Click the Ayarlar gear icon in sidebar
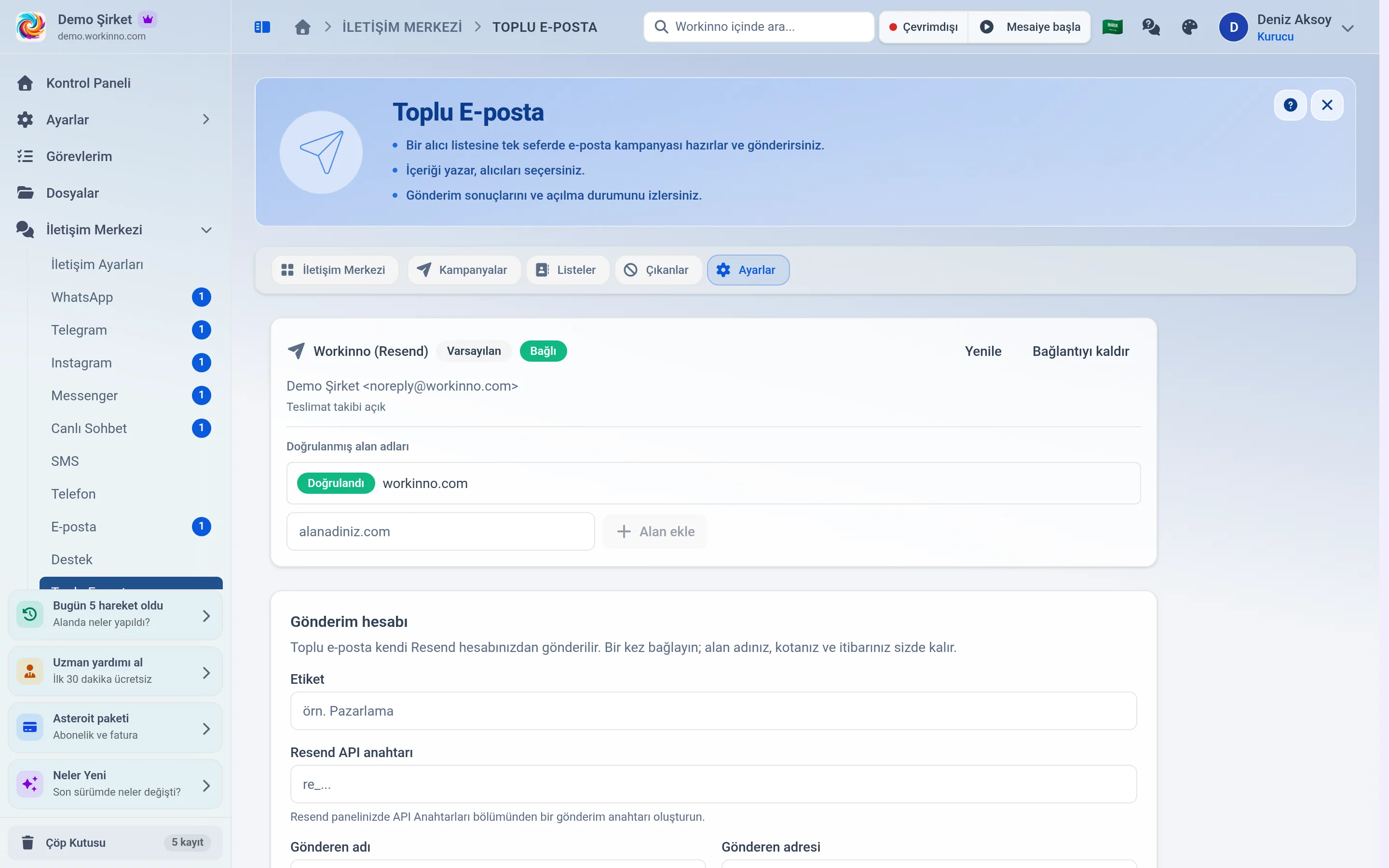 coord(25,120)
